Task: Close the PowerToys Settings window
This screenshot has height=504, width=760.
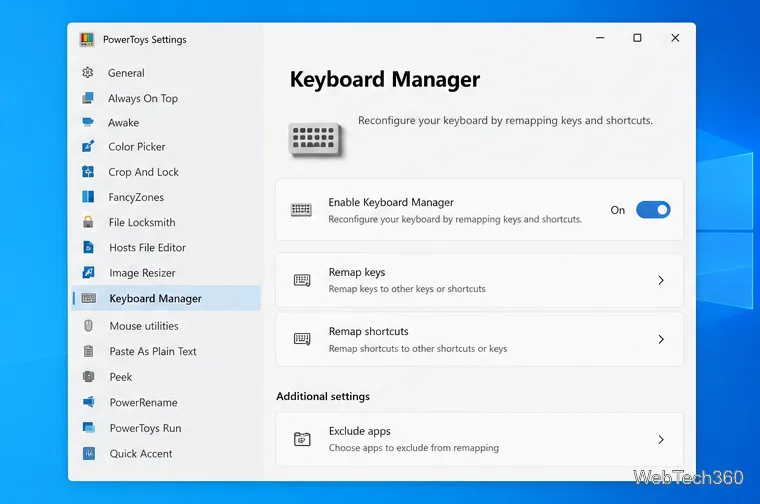Action: pos(675,38)
